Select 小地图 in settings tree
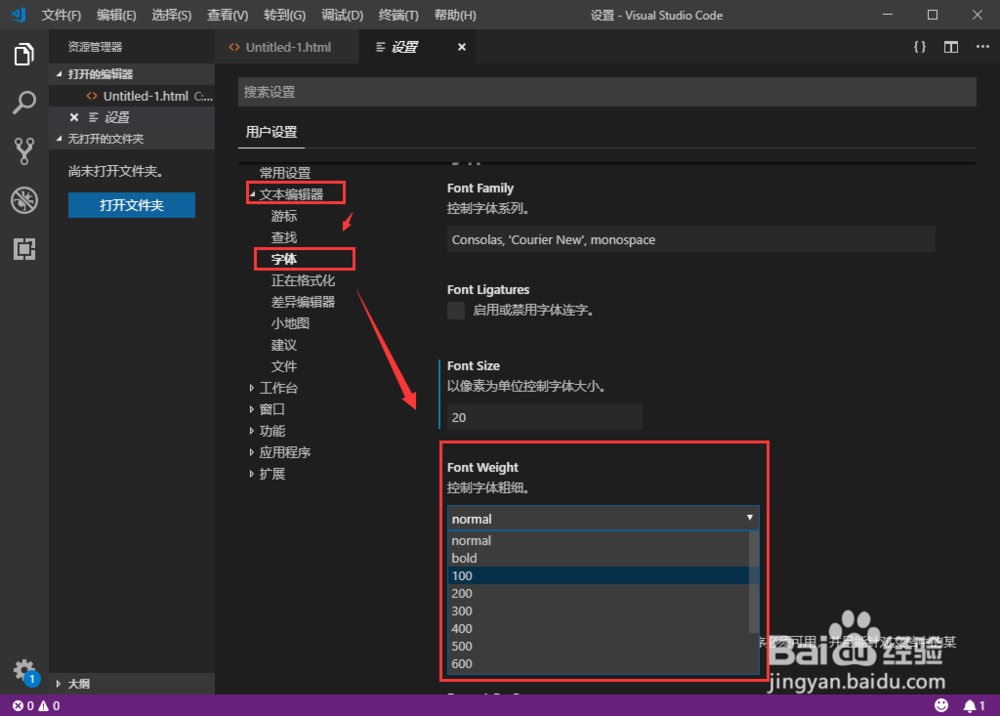1000x716 pixels. click(290, 323)
